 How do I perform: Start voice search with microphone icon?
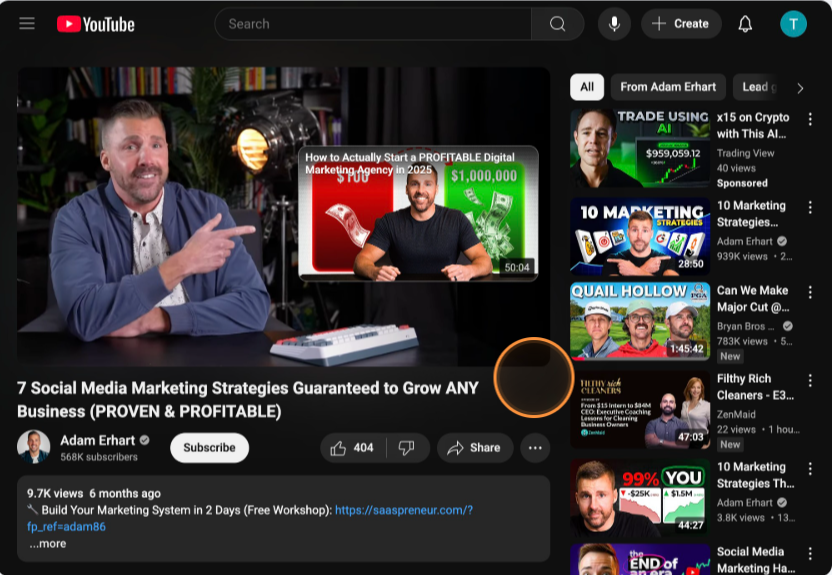[x=613, y=24]
